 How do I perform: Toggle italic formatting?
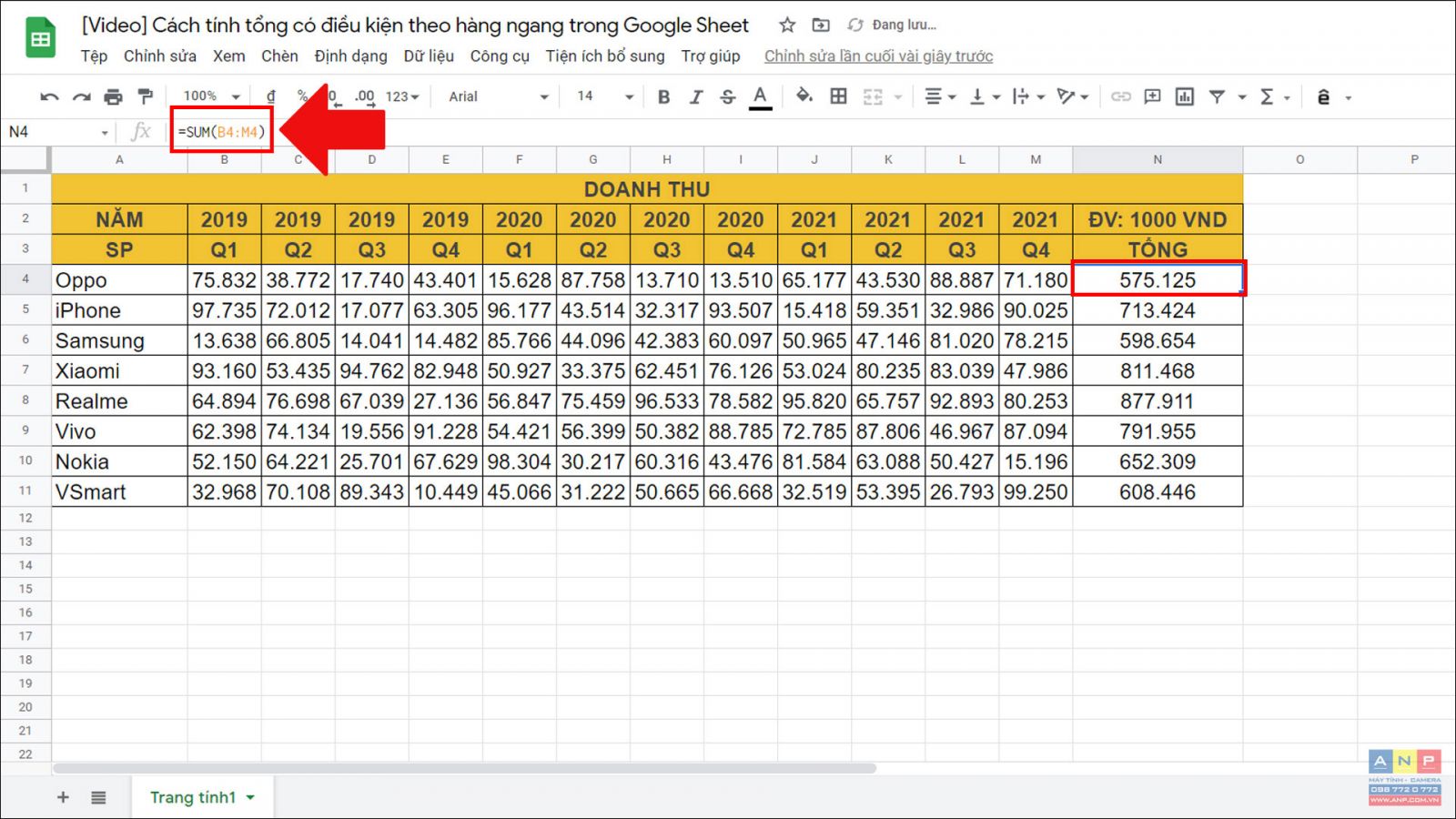[696, 96]
